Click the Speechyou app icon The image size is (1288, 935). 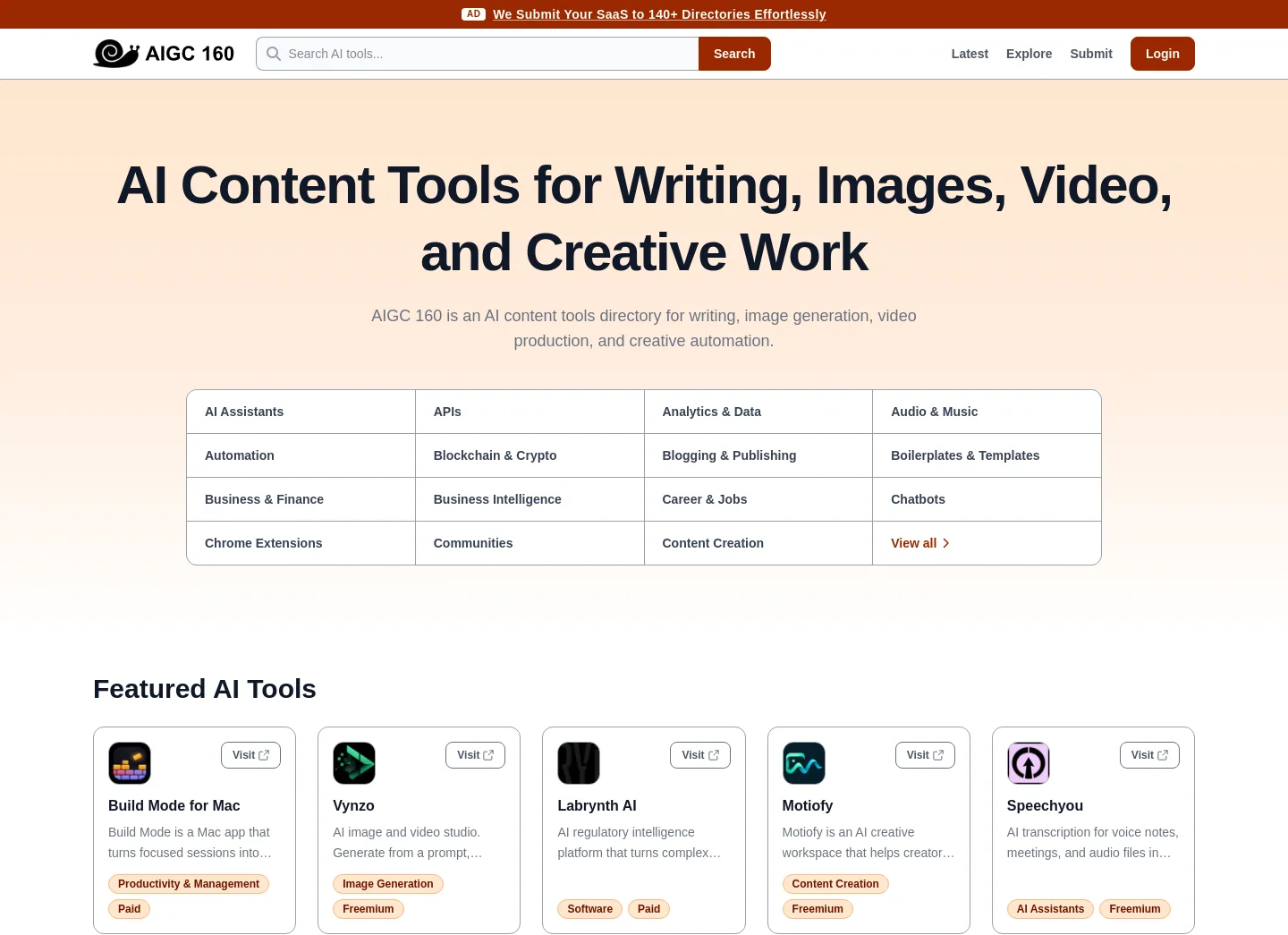click(x=1029, y=763)
